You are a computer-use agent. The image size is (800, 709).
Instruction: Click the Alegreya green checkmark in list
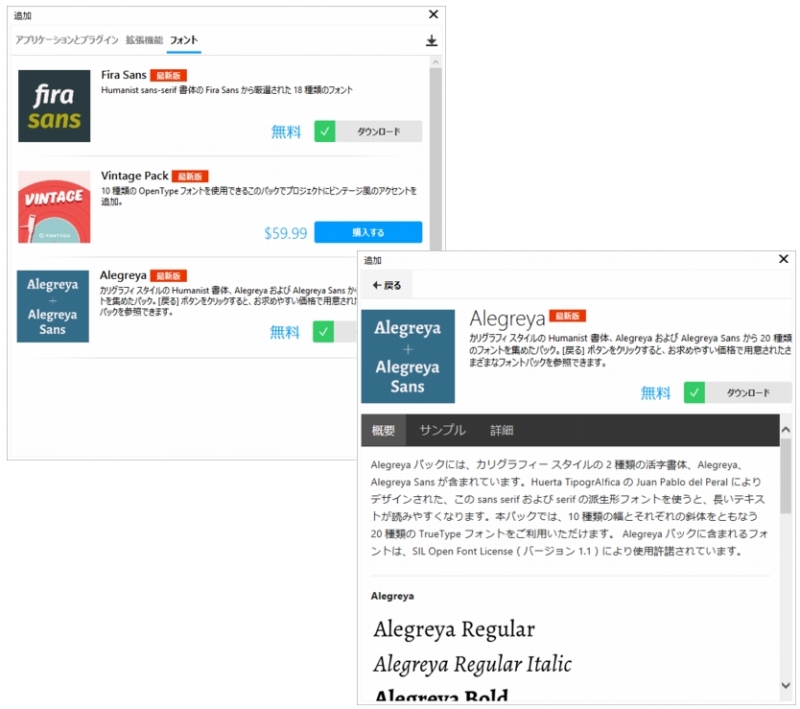pos(323,332)
